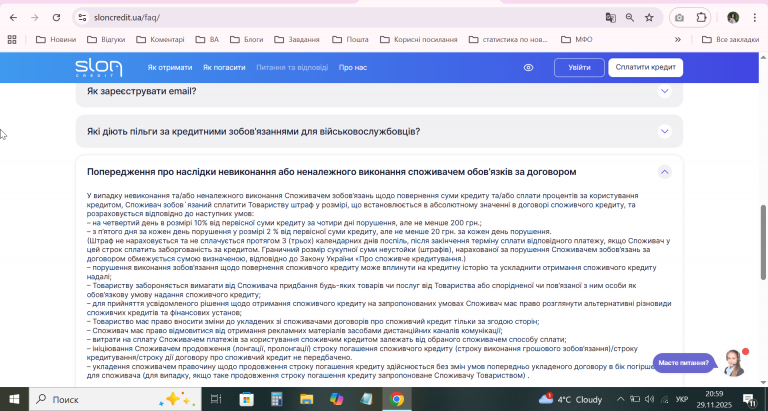768x411 pixels.
Task: Open the статистика по нов... bookmarks folder
Action: pyautogui.click(x=508, y=40)
